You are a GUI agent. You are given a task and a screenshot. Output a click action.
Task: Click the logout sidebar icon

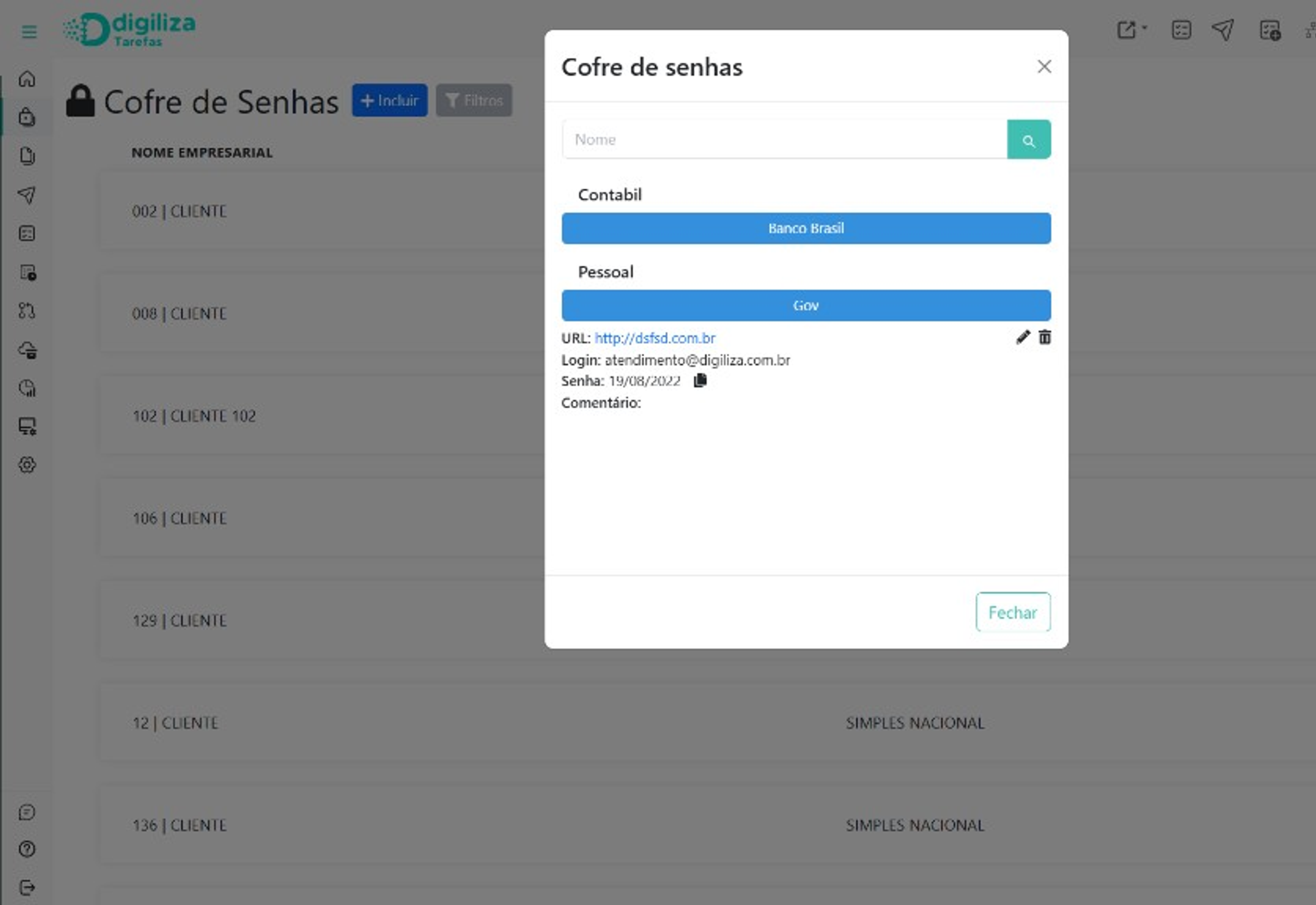[x=27, y=887]
